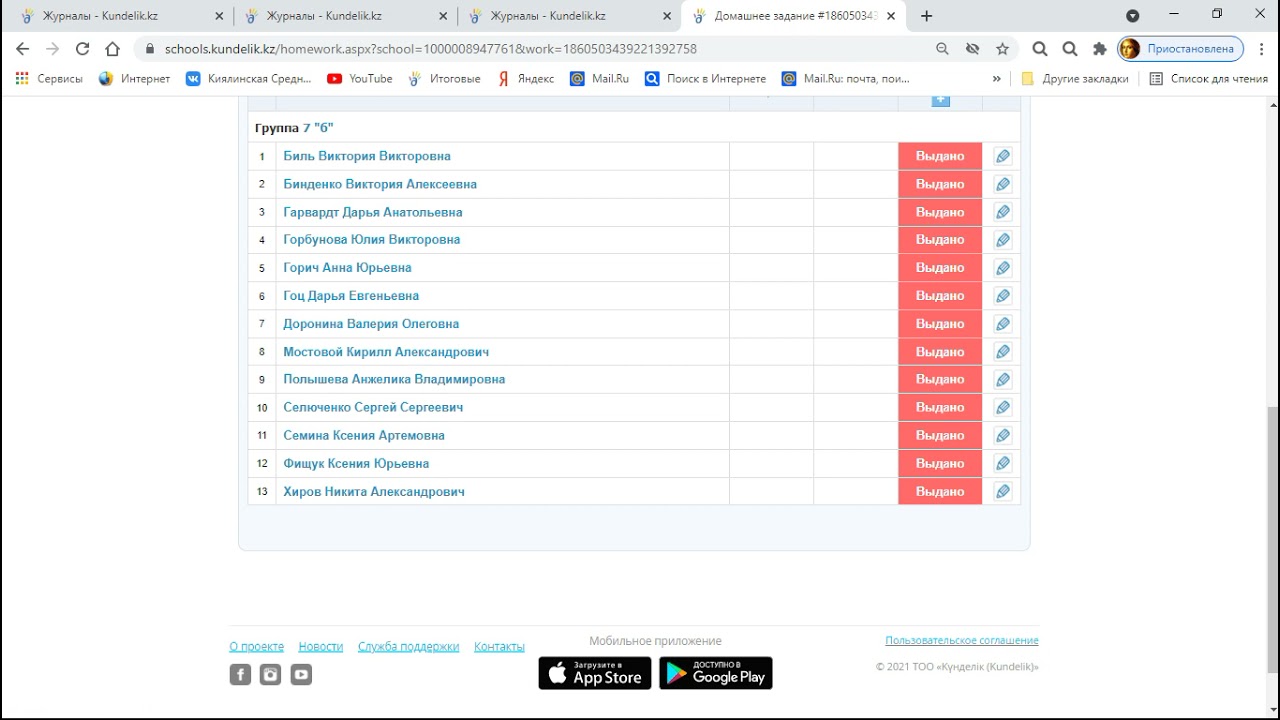Open Instagram social icon in footer
The image size is (1280, 720).
click(x=270, y=675)
